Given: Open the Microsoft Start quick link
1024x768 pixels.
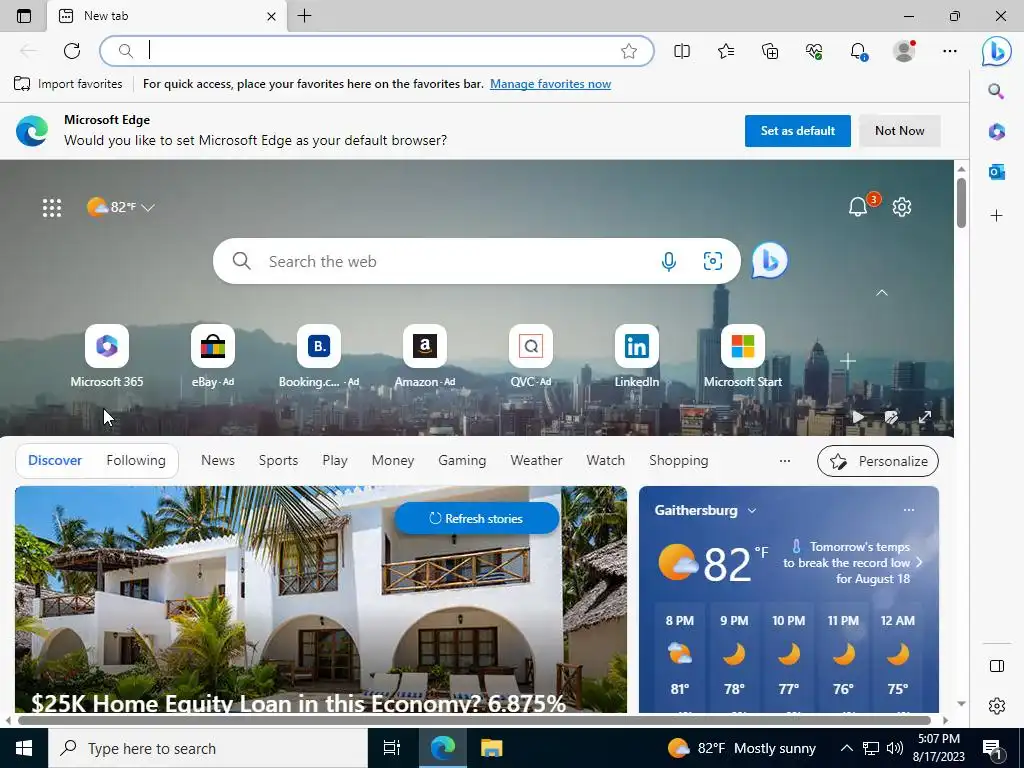Looking at the screenshot, I should pos(743,356).
